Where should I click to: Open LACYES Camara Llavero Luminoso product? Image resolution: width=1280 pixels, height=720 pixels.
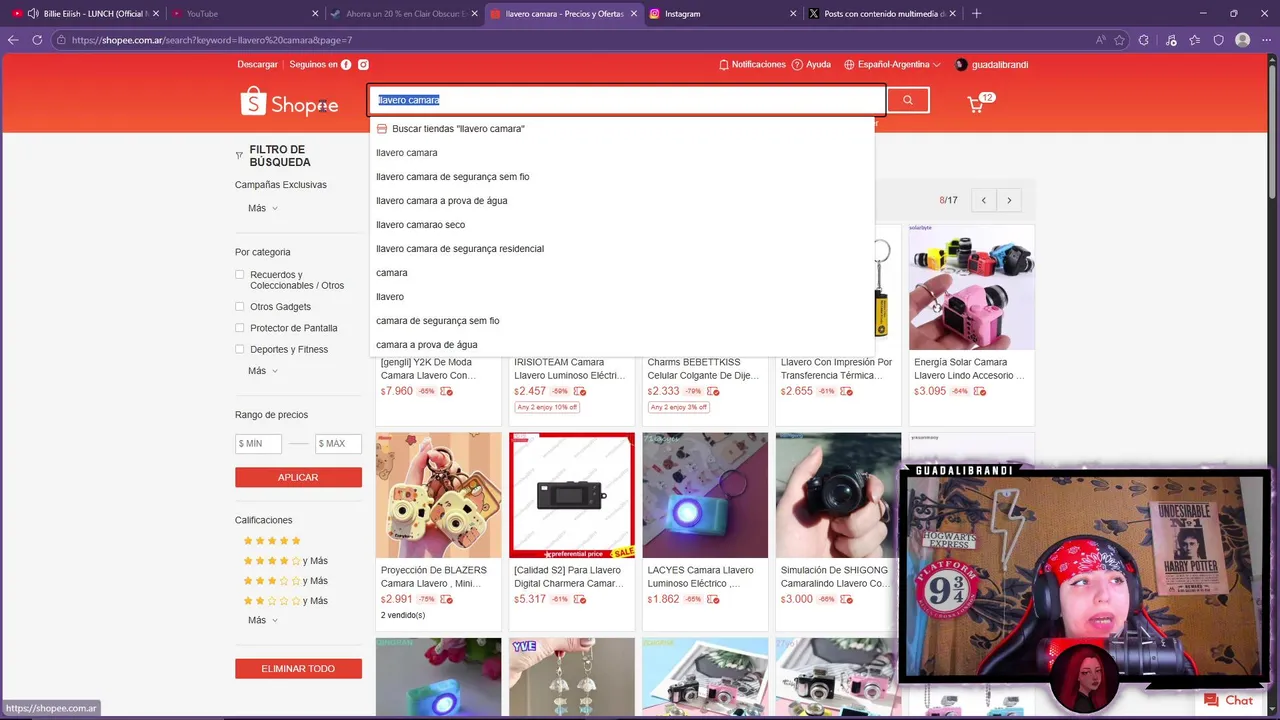point(705,530)
